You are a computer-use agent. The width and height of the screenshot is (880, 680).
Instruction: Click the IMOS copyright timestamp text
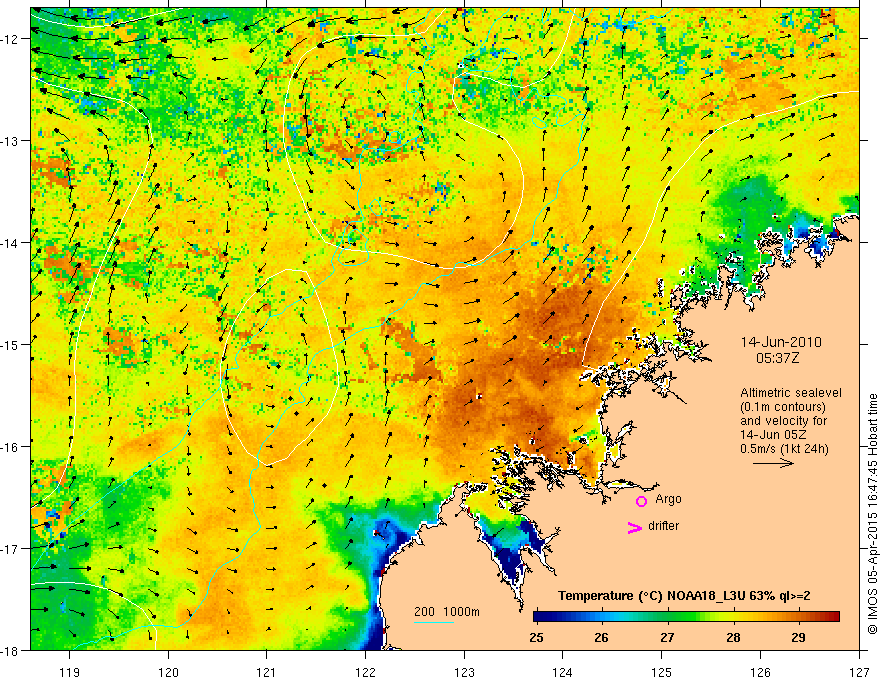coord(872,513)
